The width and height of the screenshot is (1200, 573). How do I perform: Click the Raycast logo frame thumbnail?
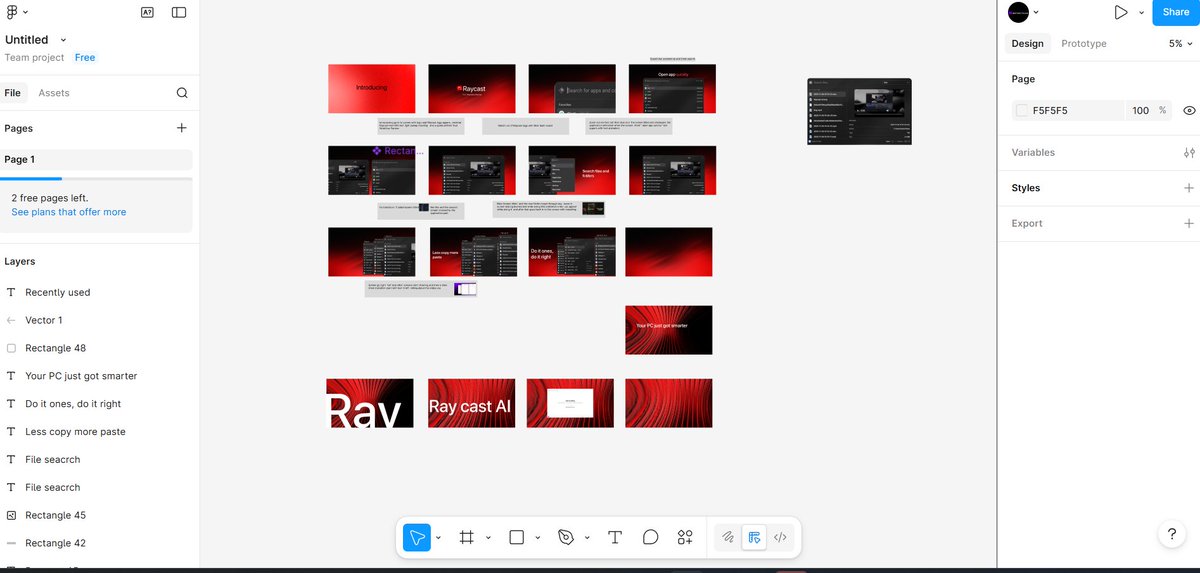tap(472, 89)
